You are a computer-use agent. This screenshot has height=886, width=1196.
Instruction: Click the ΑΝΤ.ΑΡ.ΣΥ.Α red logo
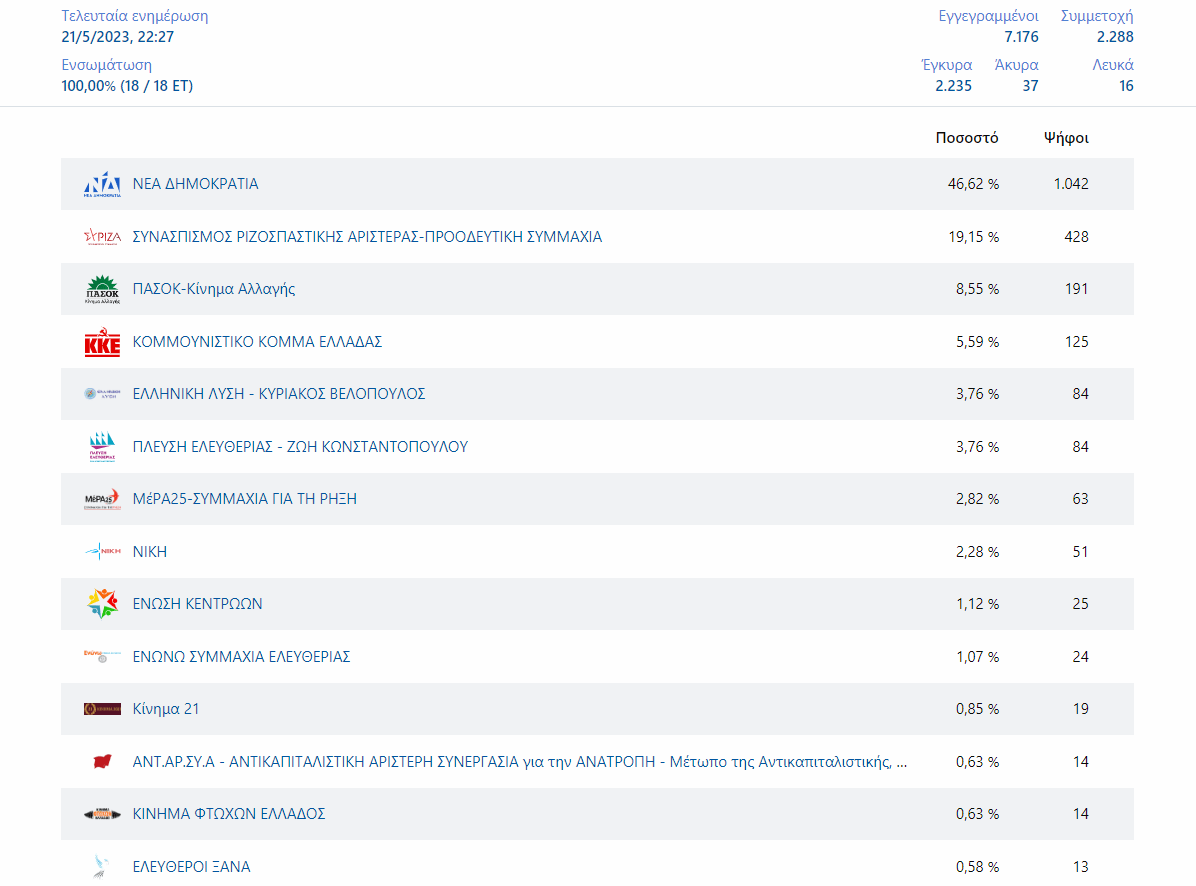102,762
